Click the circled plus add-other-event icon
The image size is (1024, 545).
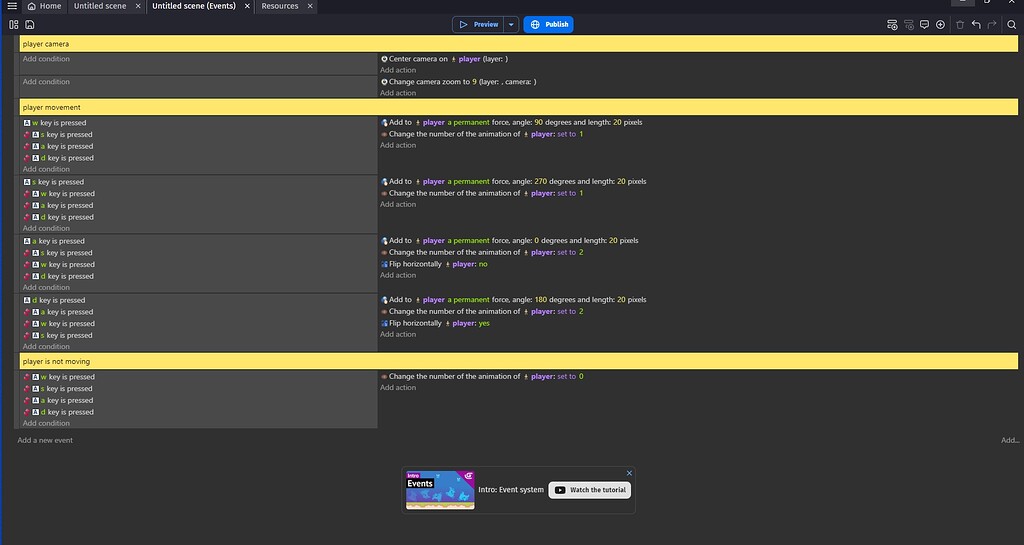(x=940, y=25)
